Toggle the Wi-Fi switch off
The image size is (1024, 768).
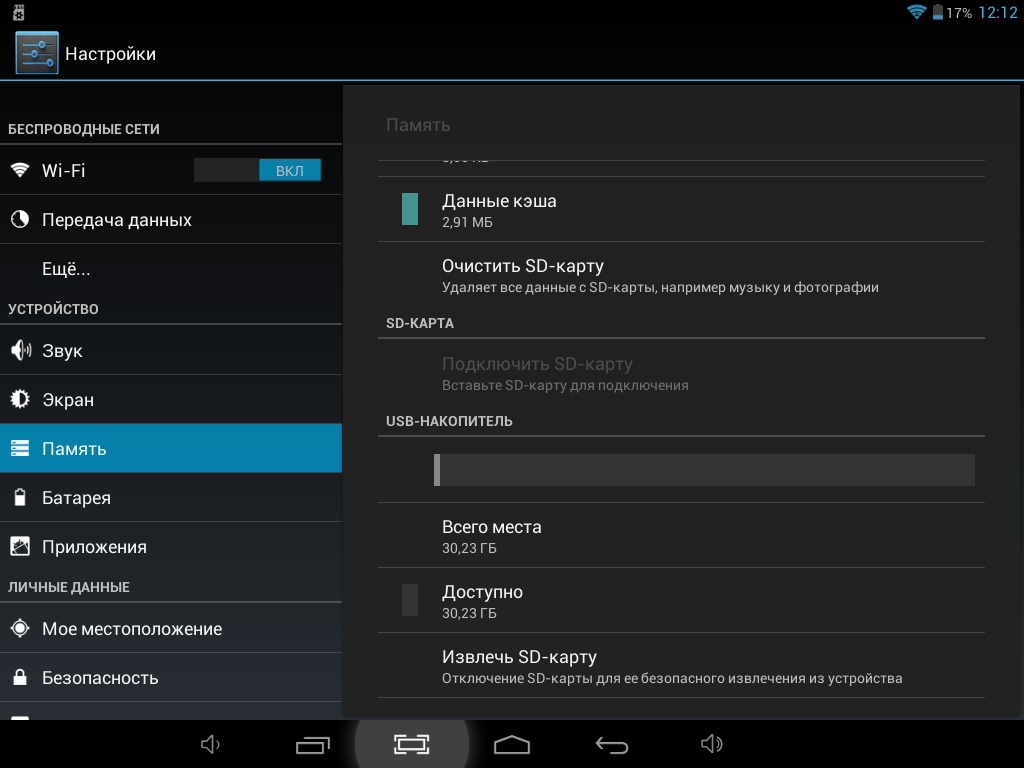coord(258,170)
